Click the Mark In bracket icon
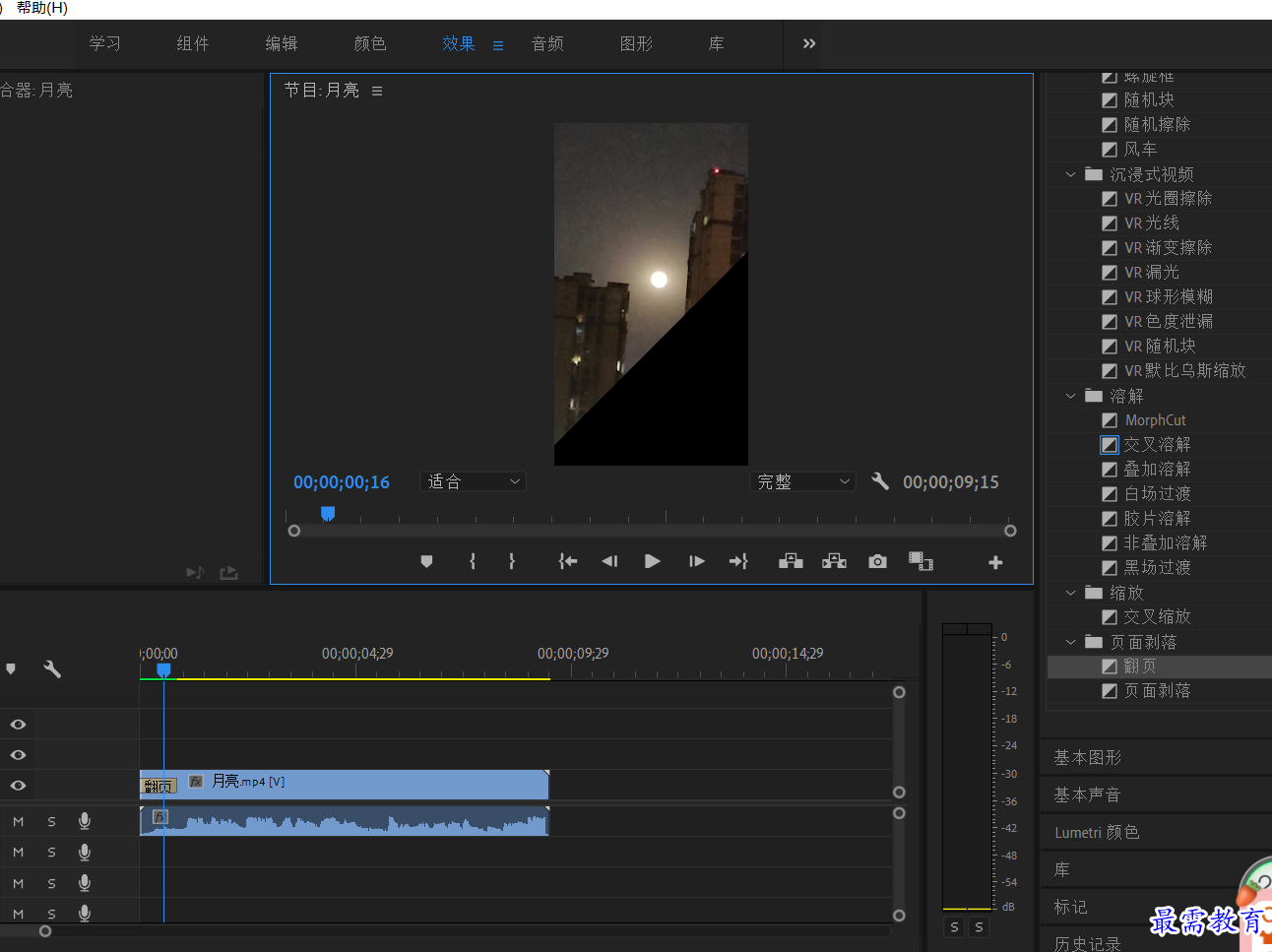This screenshot has width=1272, height=952. (473, 561)
